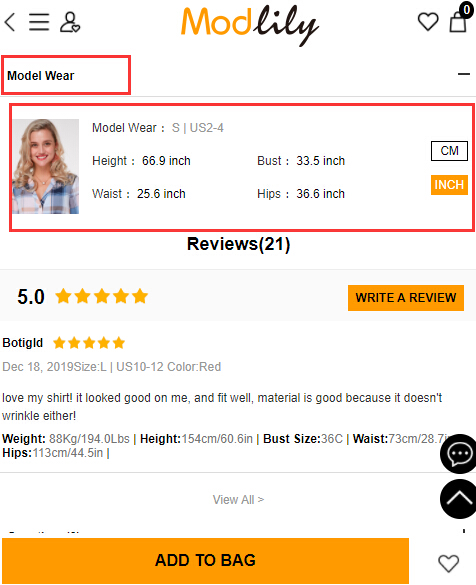Image resolution: width=476 pixels, height=585 pixels.
Task: Open View All reviews link
Action: coord(238,500)
